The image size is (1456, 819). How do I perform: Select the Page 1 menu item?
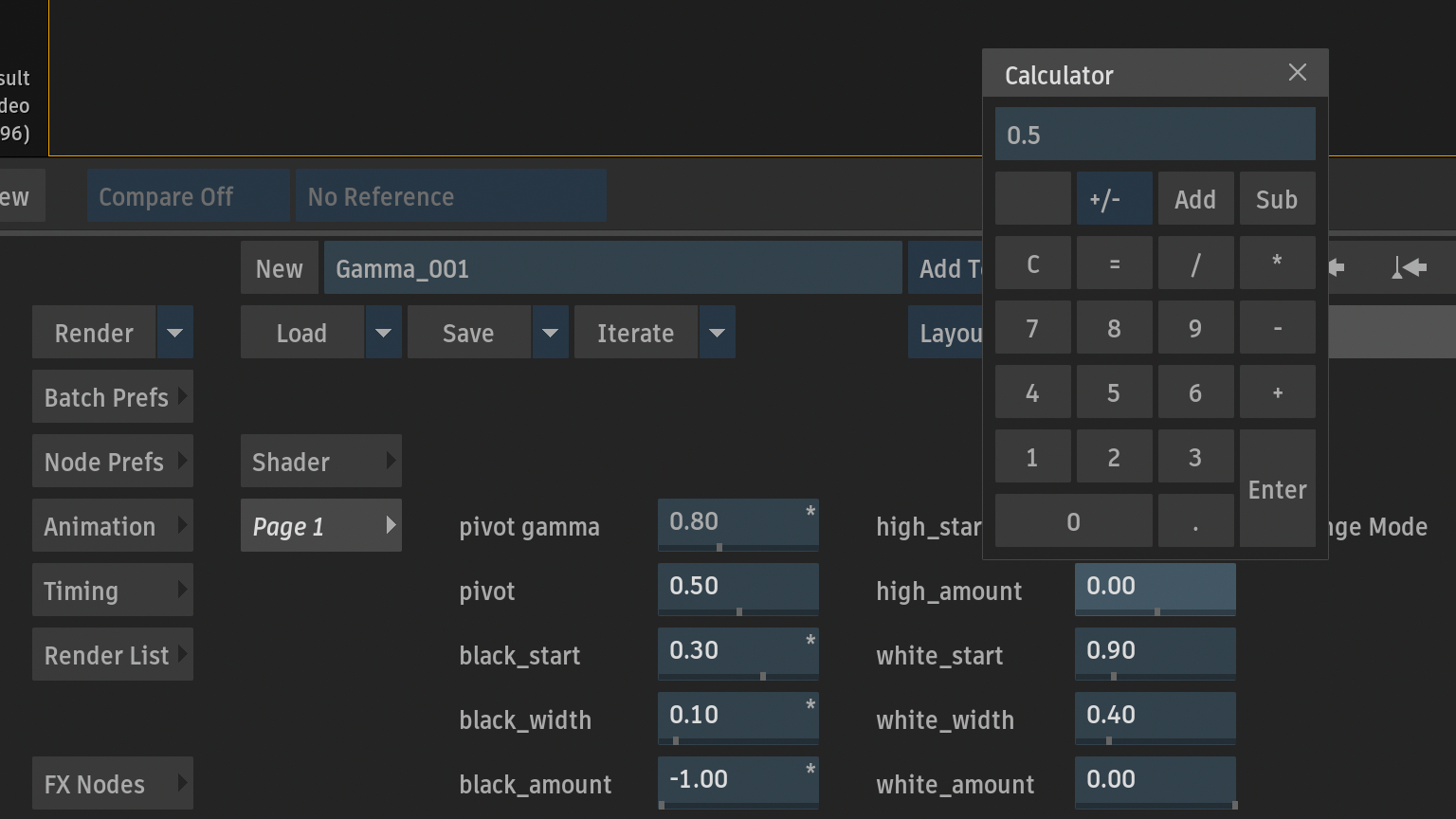pyautogui.click(x=321, y=525)
